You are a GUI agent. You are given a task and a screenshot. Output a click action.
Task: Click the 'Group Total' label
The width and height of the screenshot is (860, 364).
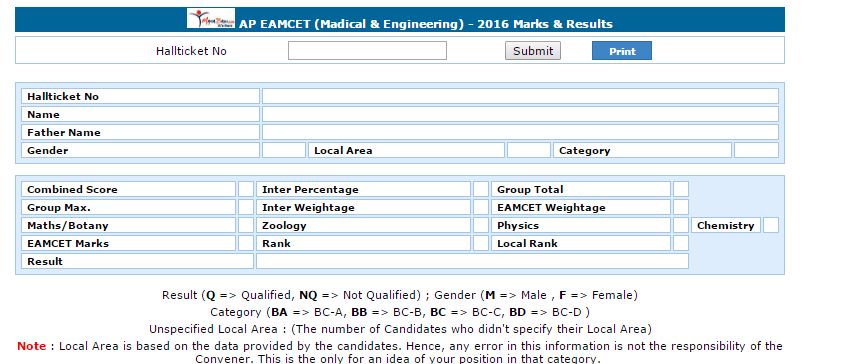point(581,190)
